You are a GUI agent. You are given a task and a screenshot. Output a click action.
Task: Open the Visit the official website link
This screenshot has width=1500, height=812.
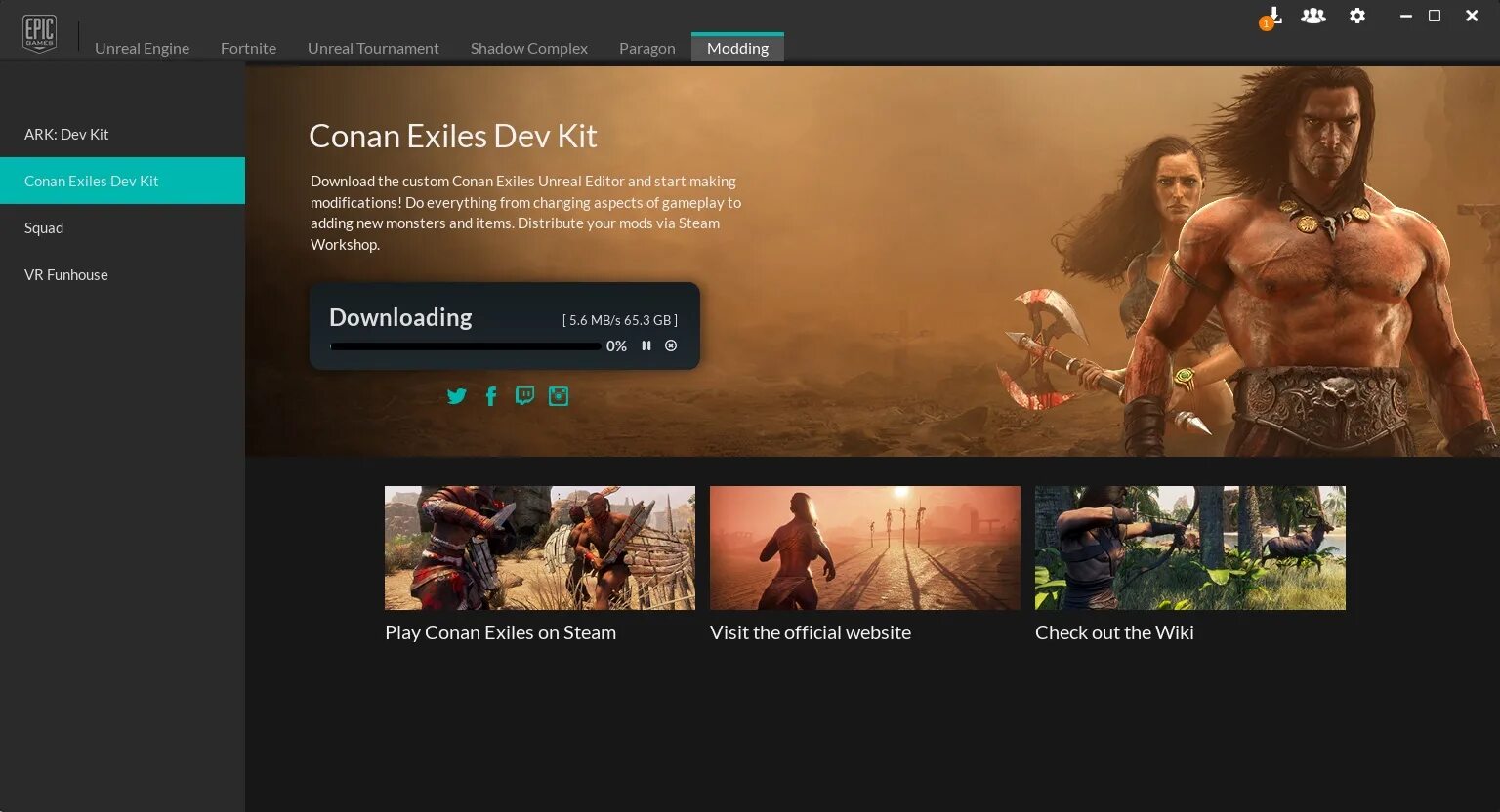[x=811, y=632]
